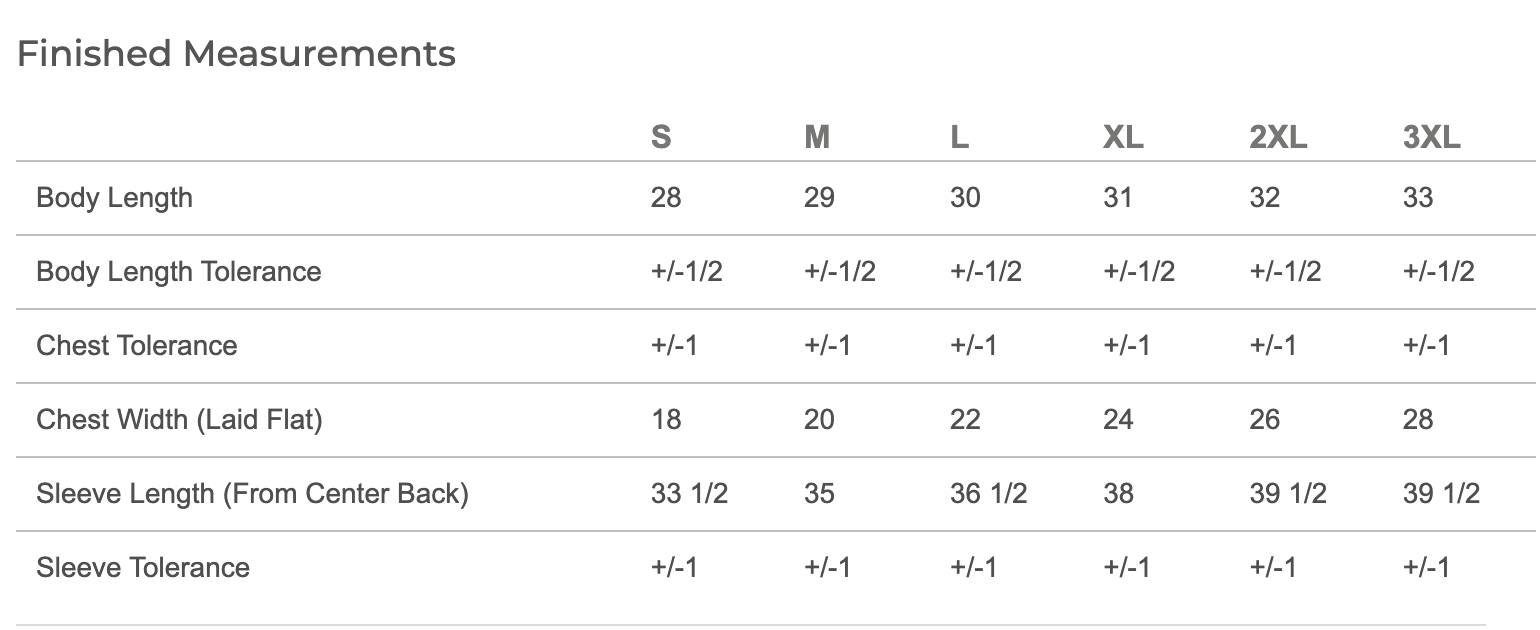Click Sleeve Length value 36 1/2 for L
This screenshot has height=630, width=1540.
coord(989,494)
